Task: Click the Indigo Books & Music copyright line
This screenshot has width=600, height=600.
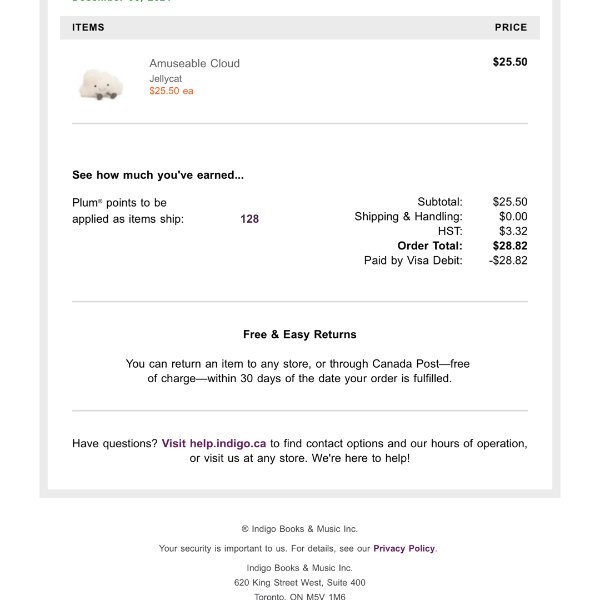Action: tap(299, 529)
